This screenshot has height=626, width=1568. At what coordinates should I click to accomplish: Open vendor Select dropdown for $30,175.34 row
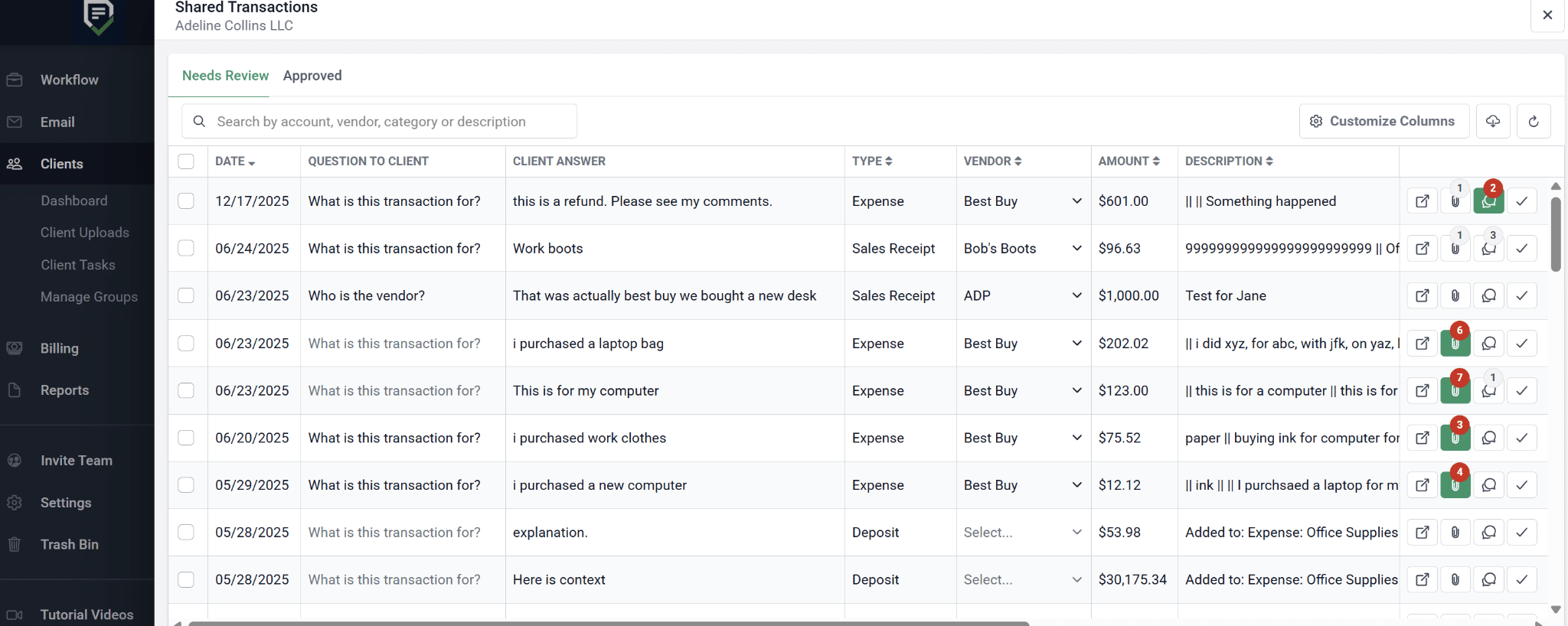1023,580
